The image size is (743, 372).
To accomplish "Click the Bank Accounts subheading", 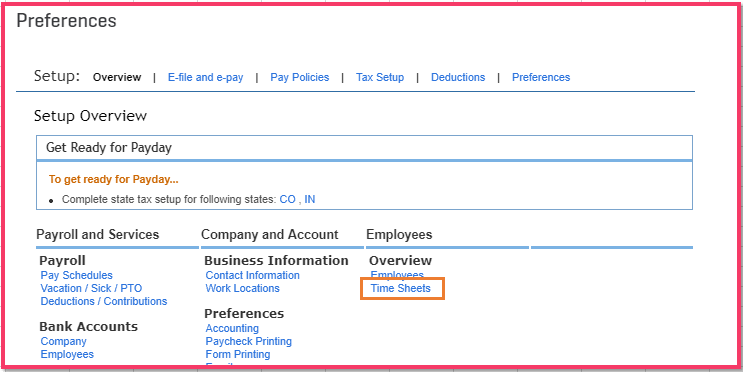I will 89,327.
